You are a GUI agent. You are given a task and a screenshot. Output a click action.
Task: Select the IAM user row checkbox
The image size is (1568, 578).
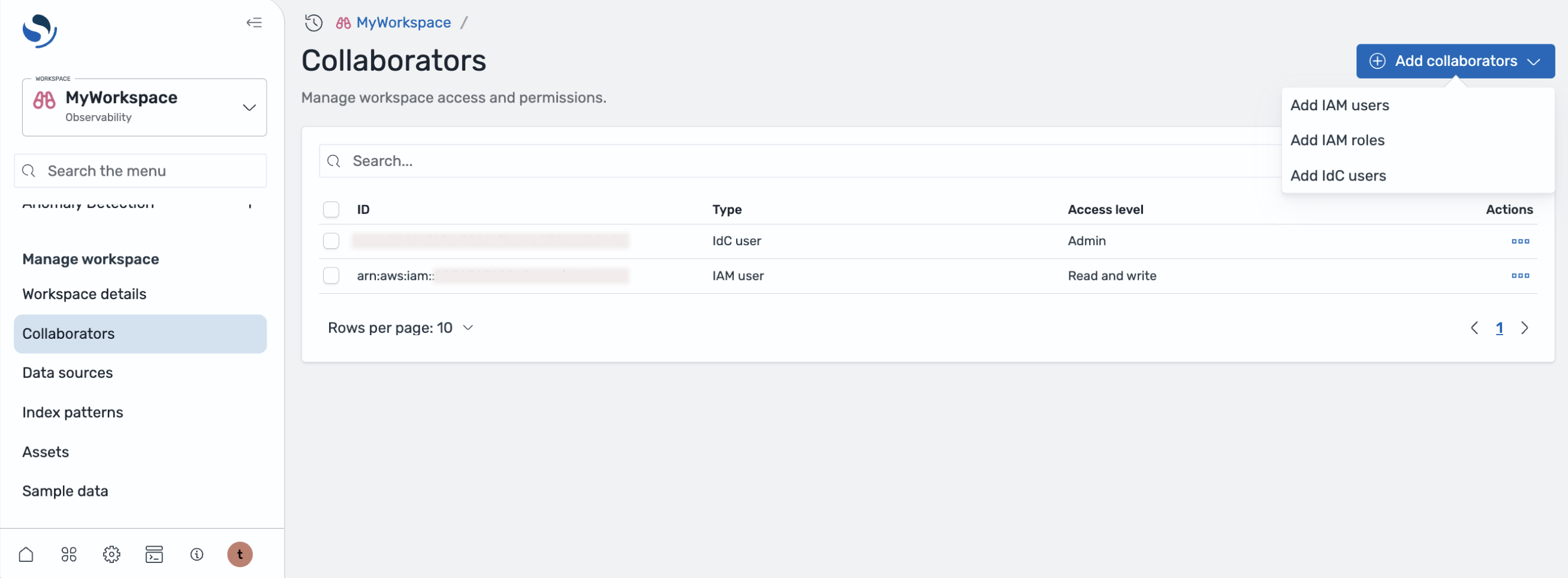(x=331, y=276)
